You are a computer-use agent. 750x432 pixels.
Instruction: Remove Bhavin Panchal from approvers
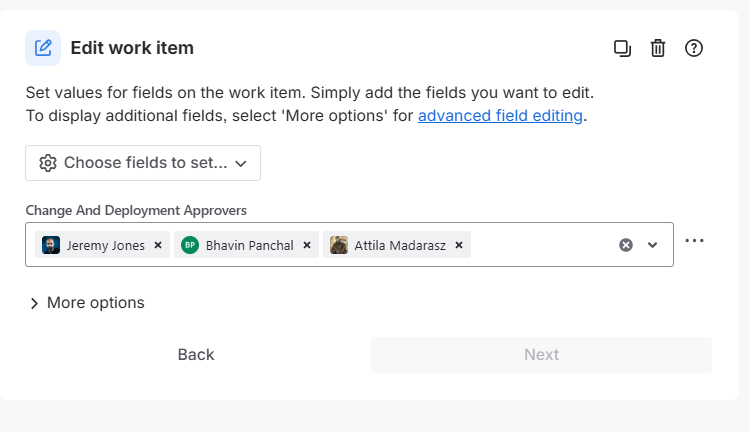click(x=307, y=245)
